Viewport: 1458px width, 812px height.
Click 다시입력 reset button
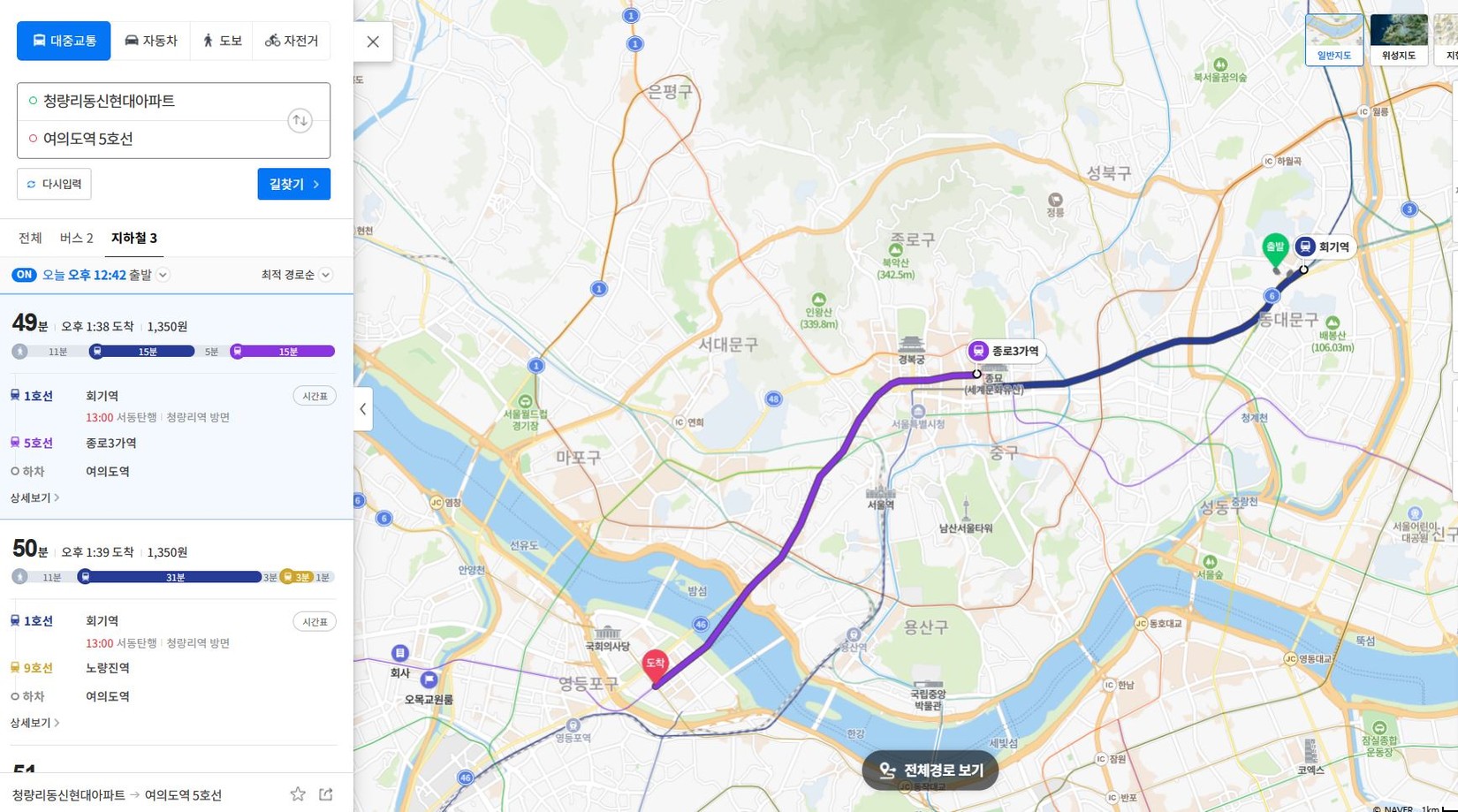click(x=54, y=184)
